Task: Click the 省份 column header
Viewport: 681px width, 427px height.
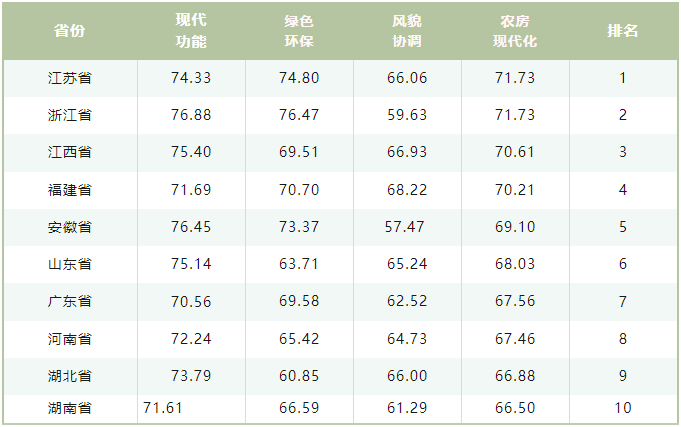Action: (69, 31)
